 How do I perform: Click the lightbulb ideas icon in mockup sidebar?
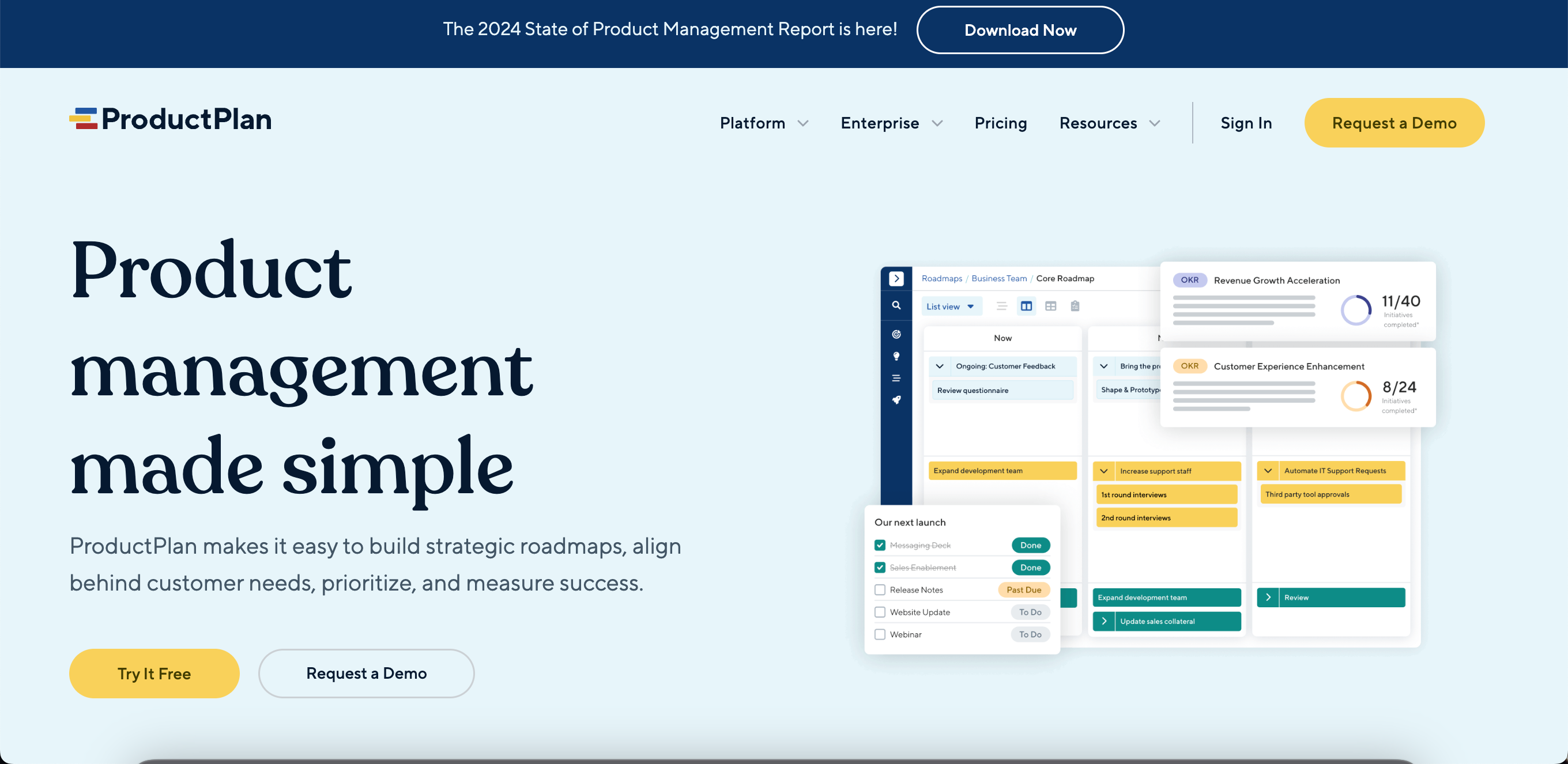coord(896,356)
